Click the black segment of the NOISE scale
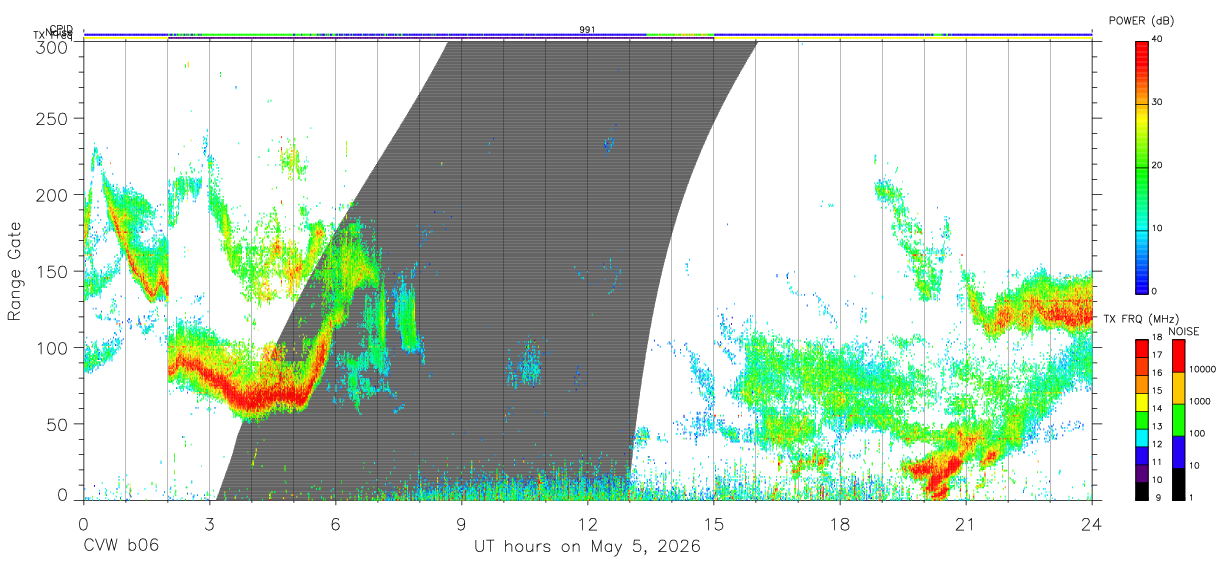1228x567 pixels. tap(1178, 484)
